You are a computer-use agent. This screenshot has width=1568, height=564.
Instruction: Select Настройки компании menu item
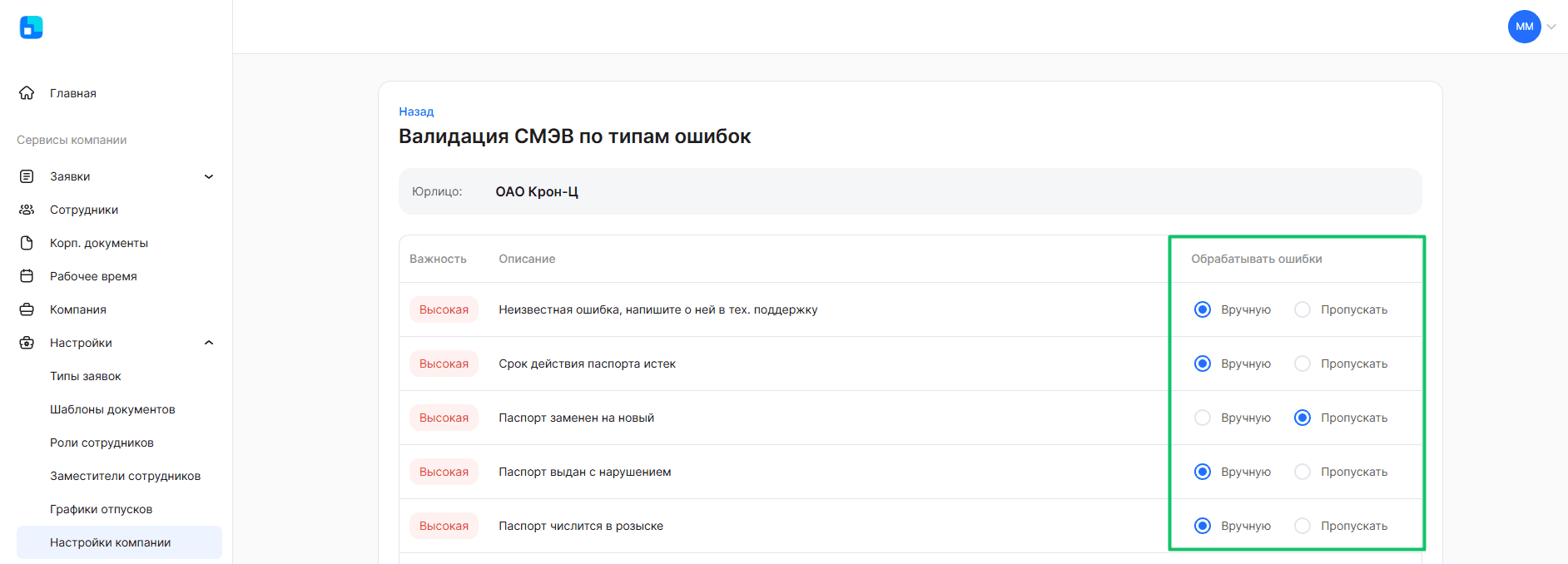119,542
